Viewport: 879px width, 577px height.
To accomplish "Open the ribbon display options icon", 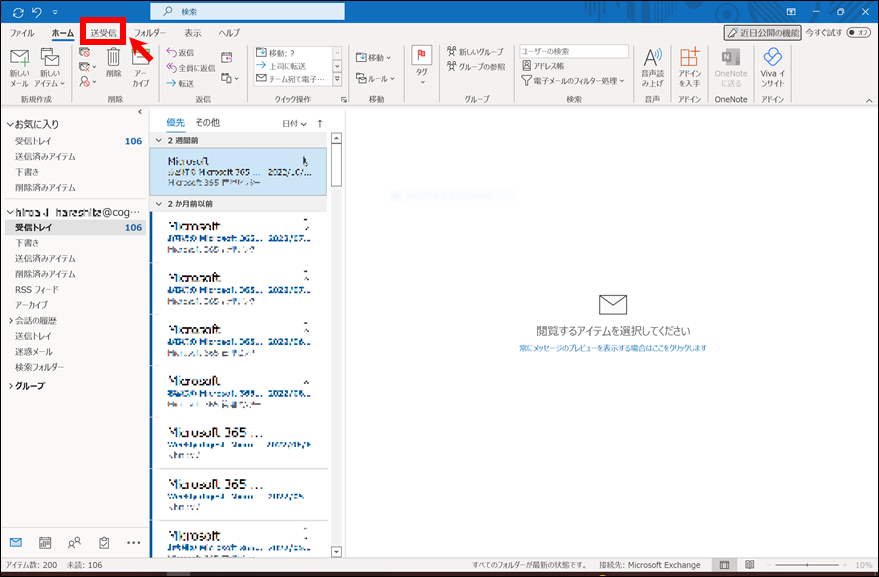I will click(791, 12).
